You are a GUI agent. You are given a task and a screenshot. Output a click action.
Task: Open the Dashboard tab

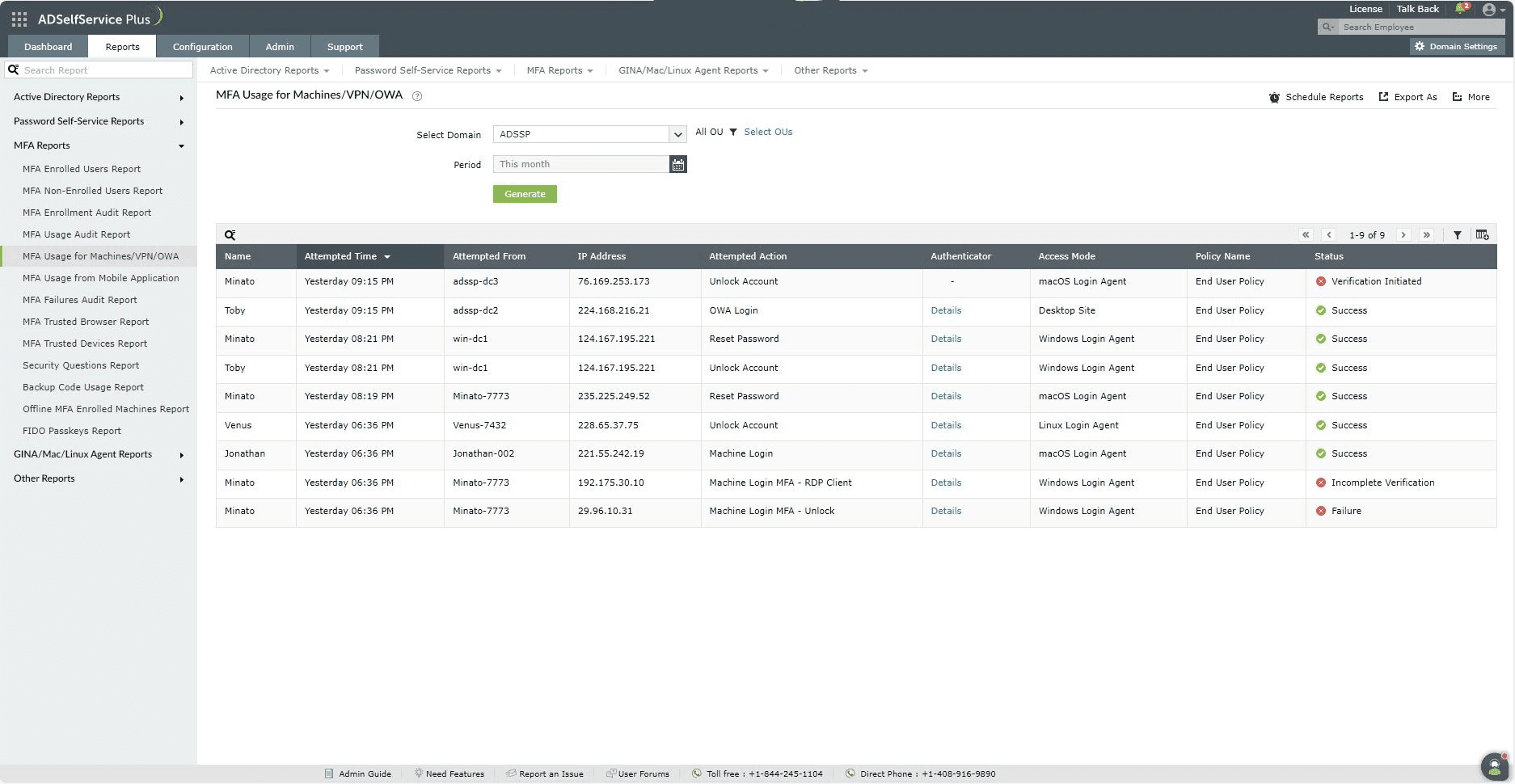(48, 47)
